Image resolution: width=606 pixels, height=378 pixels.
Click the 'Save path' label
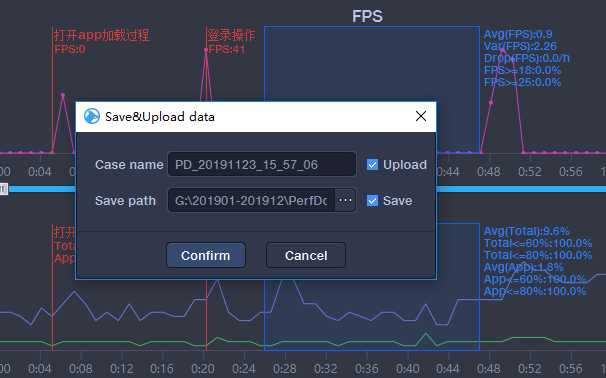click(x=125, y=201)
